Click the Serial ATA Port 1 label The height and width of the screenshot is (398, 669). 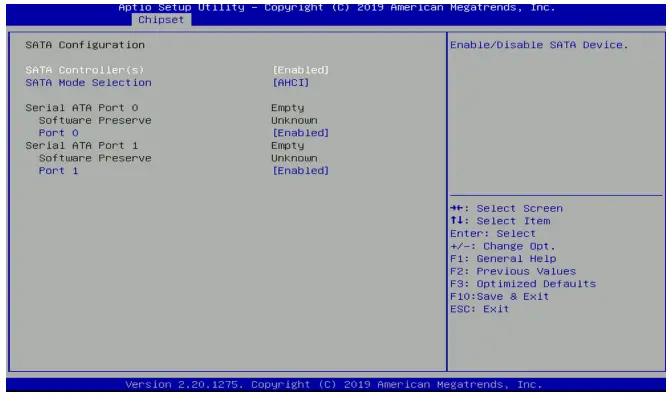click(x=81, y=145)
